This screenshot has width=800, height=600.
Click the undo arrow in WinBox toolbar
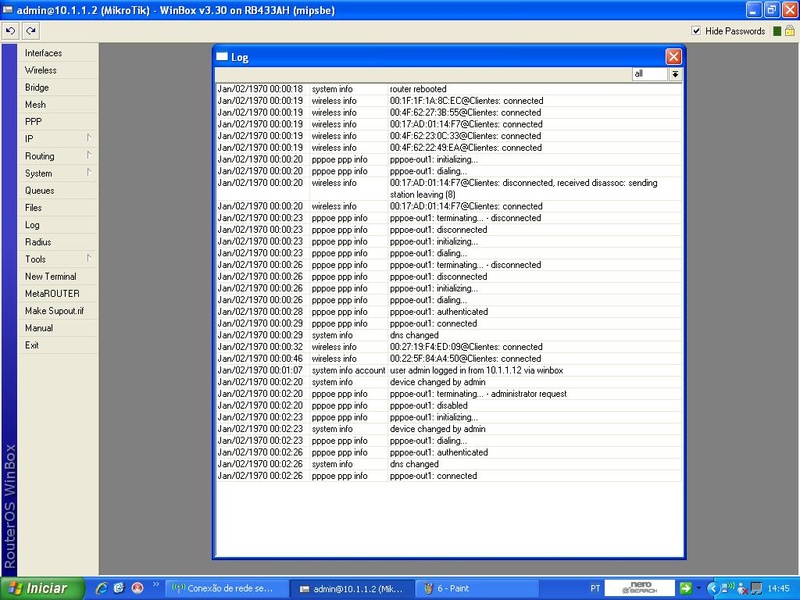tap(10, 31)
